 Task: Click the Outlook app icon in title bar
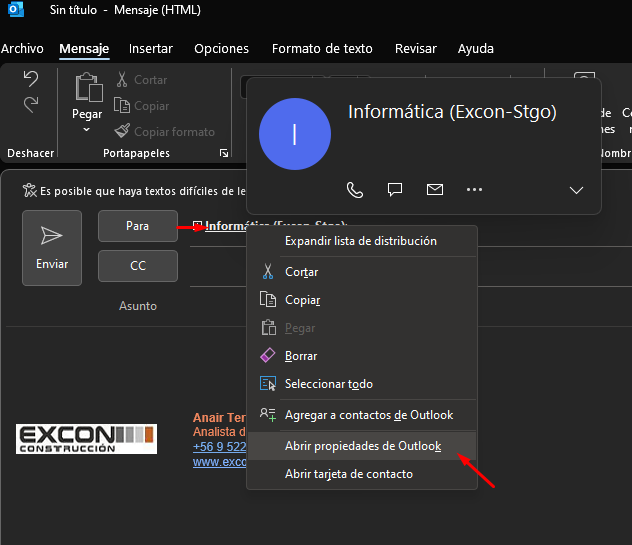pyautogui.click(x=16, y=10)
